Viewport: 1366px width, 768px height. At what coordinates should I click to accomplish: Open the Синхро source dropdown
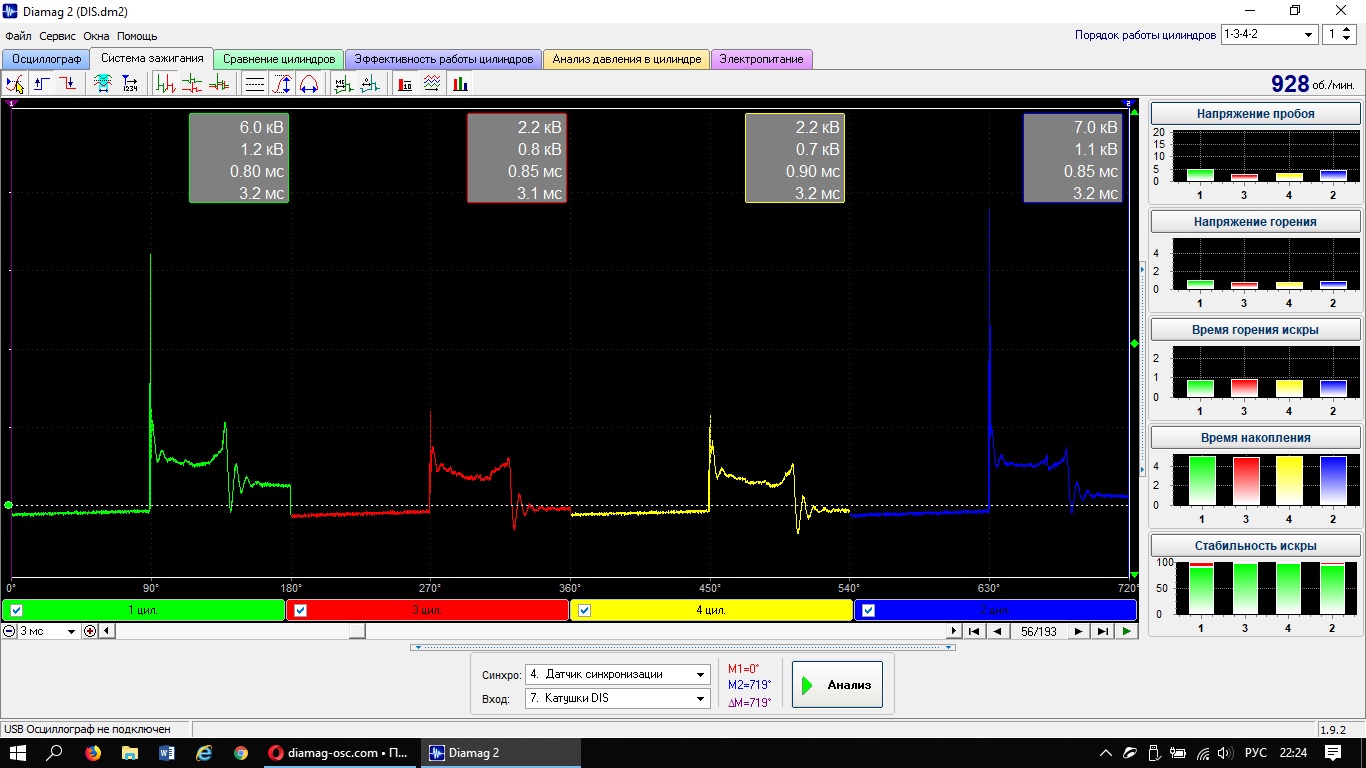click(x=618, y=674)
